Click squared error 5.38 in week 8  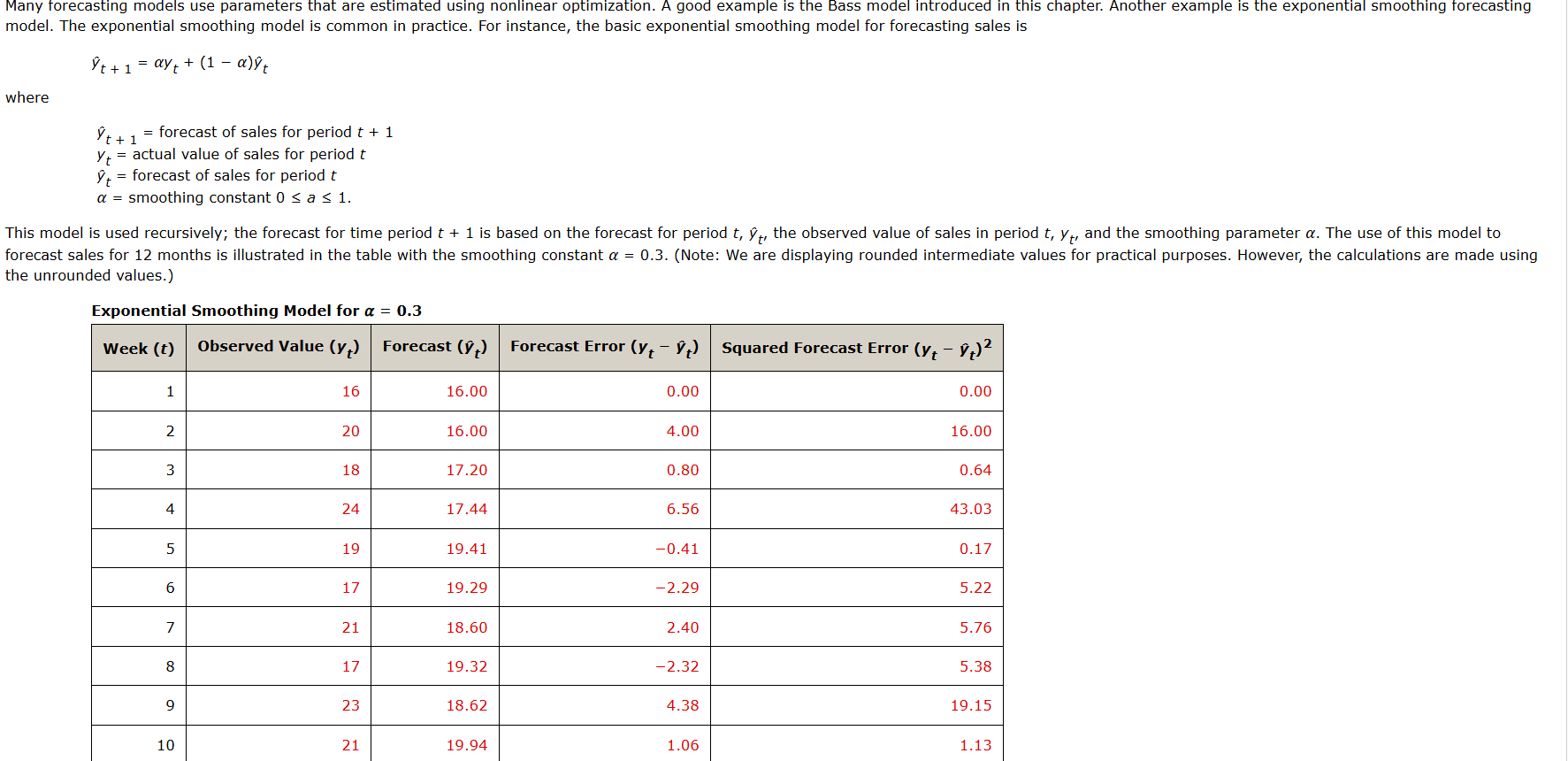click(975, 666)
